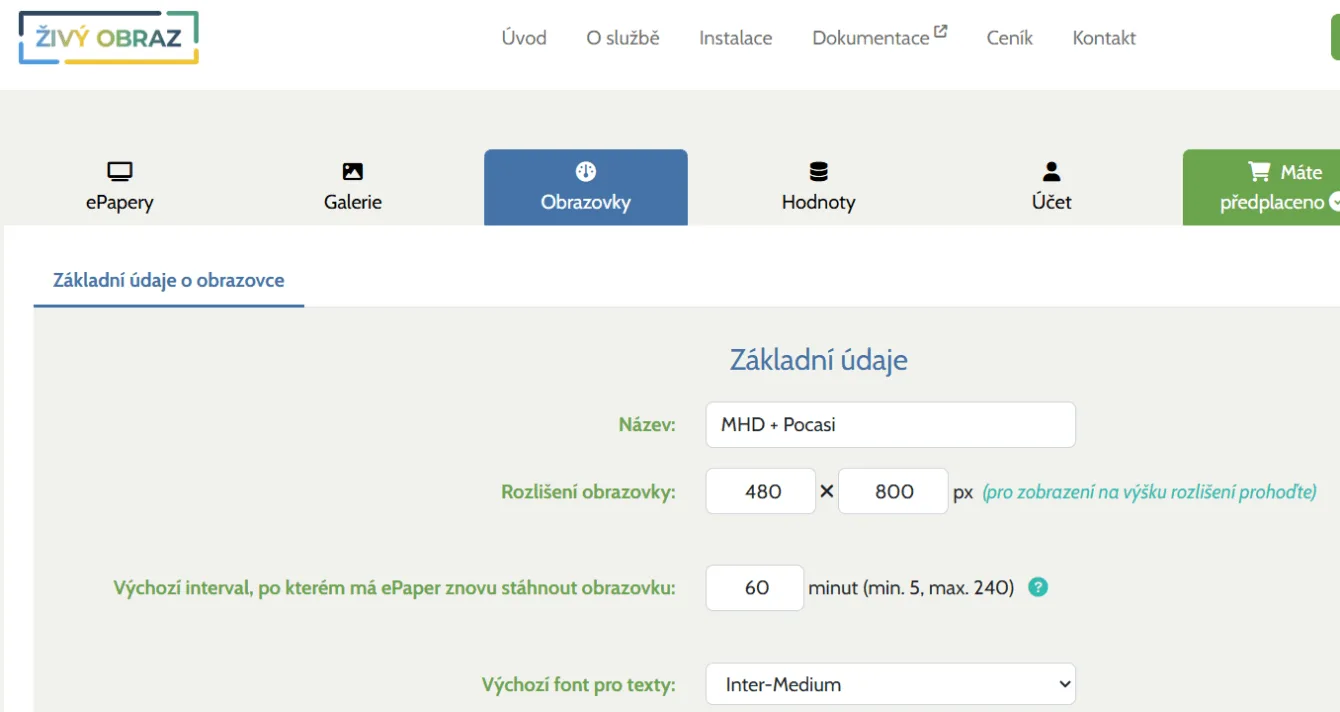The image size is (1340, 712).
Task: Open the Kontakt page
Action: click(1104, 37)
